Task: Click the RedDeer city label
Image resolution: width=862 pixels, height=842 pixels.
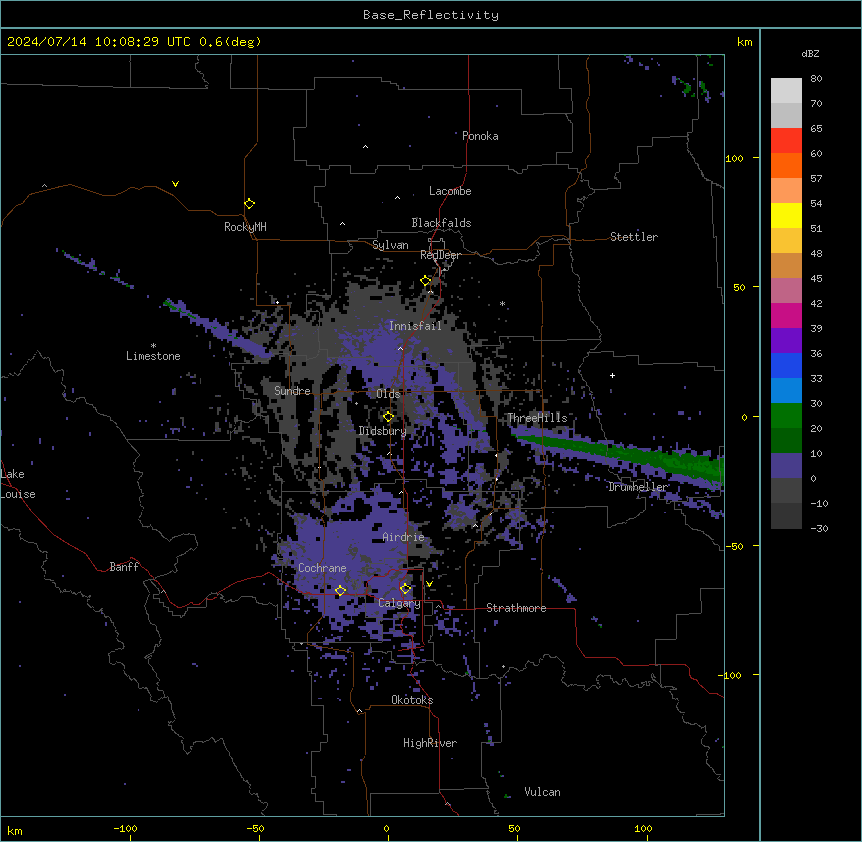Action: coord(440,255)
